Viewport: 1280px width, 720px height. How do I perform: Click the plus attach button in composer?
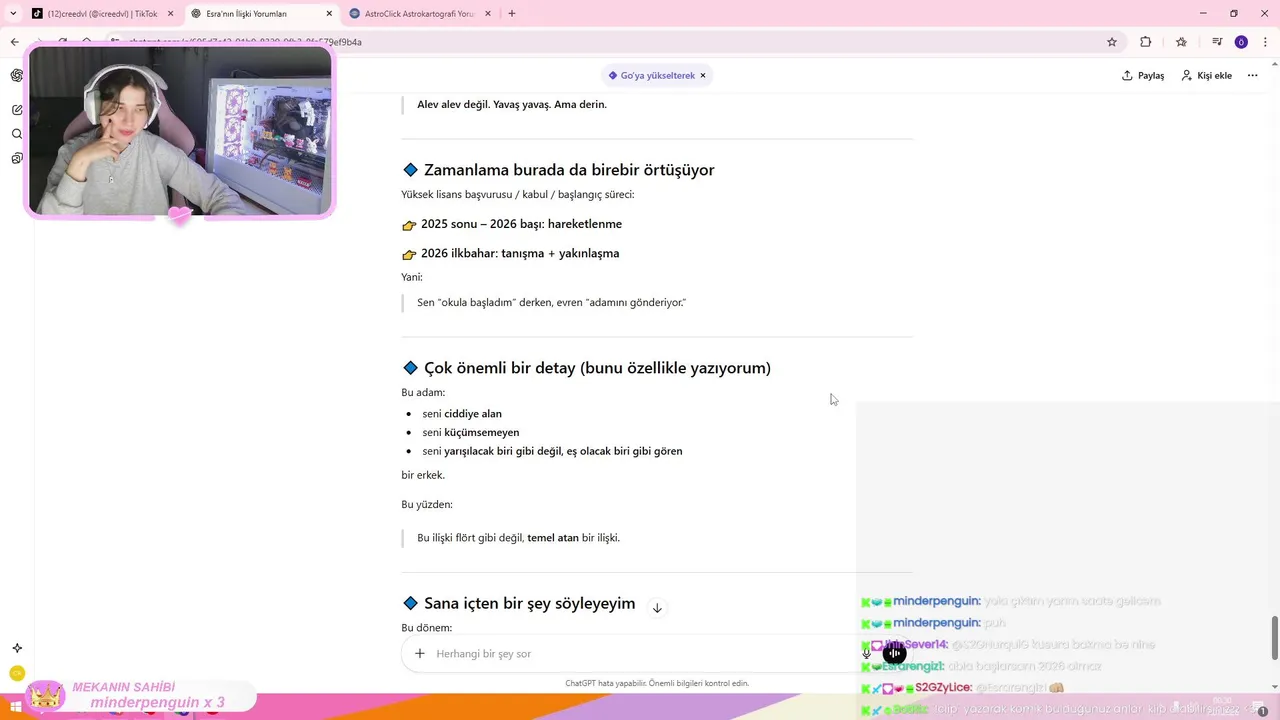click(420, 654)
